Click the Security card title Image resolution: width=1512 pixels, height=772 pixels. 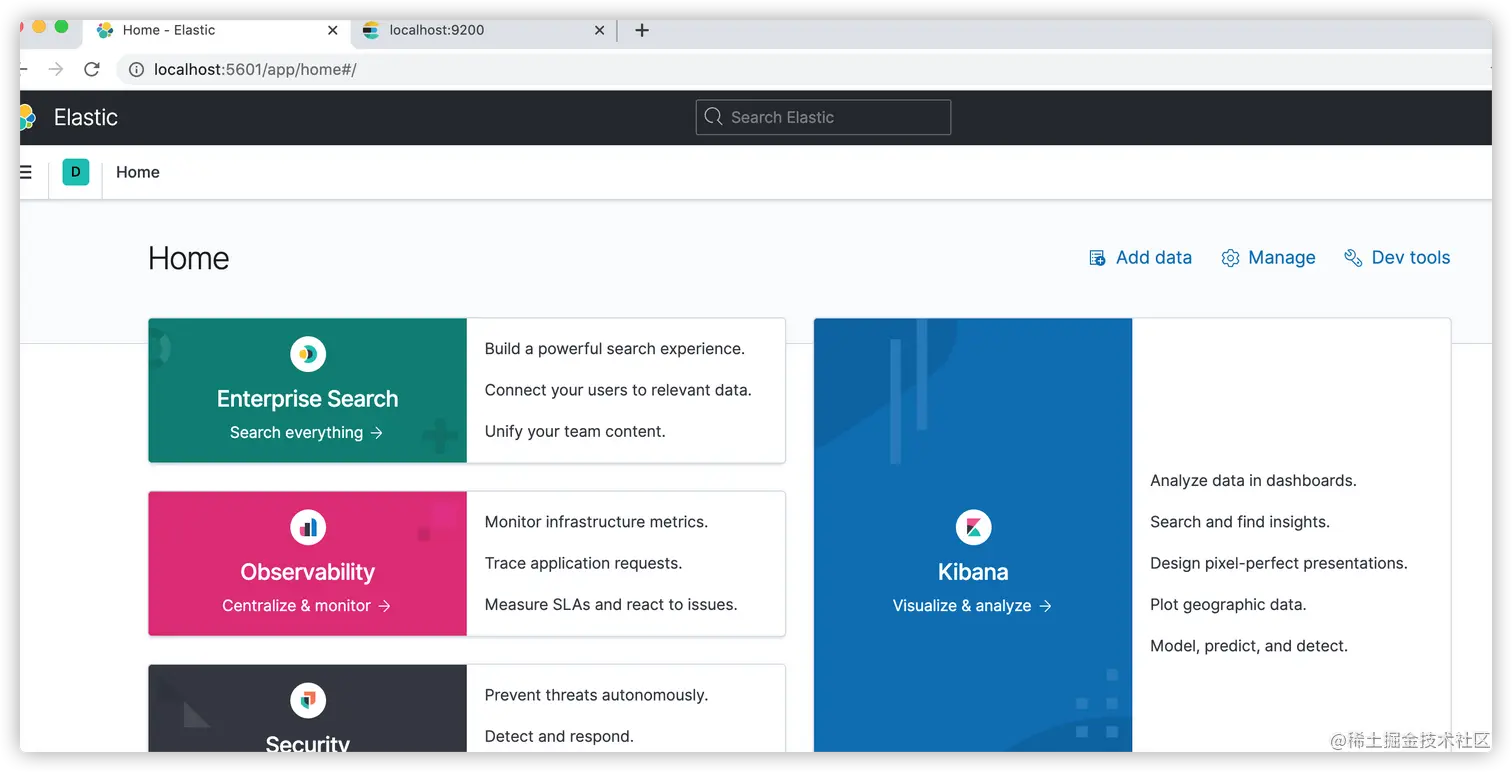(307, 744)
